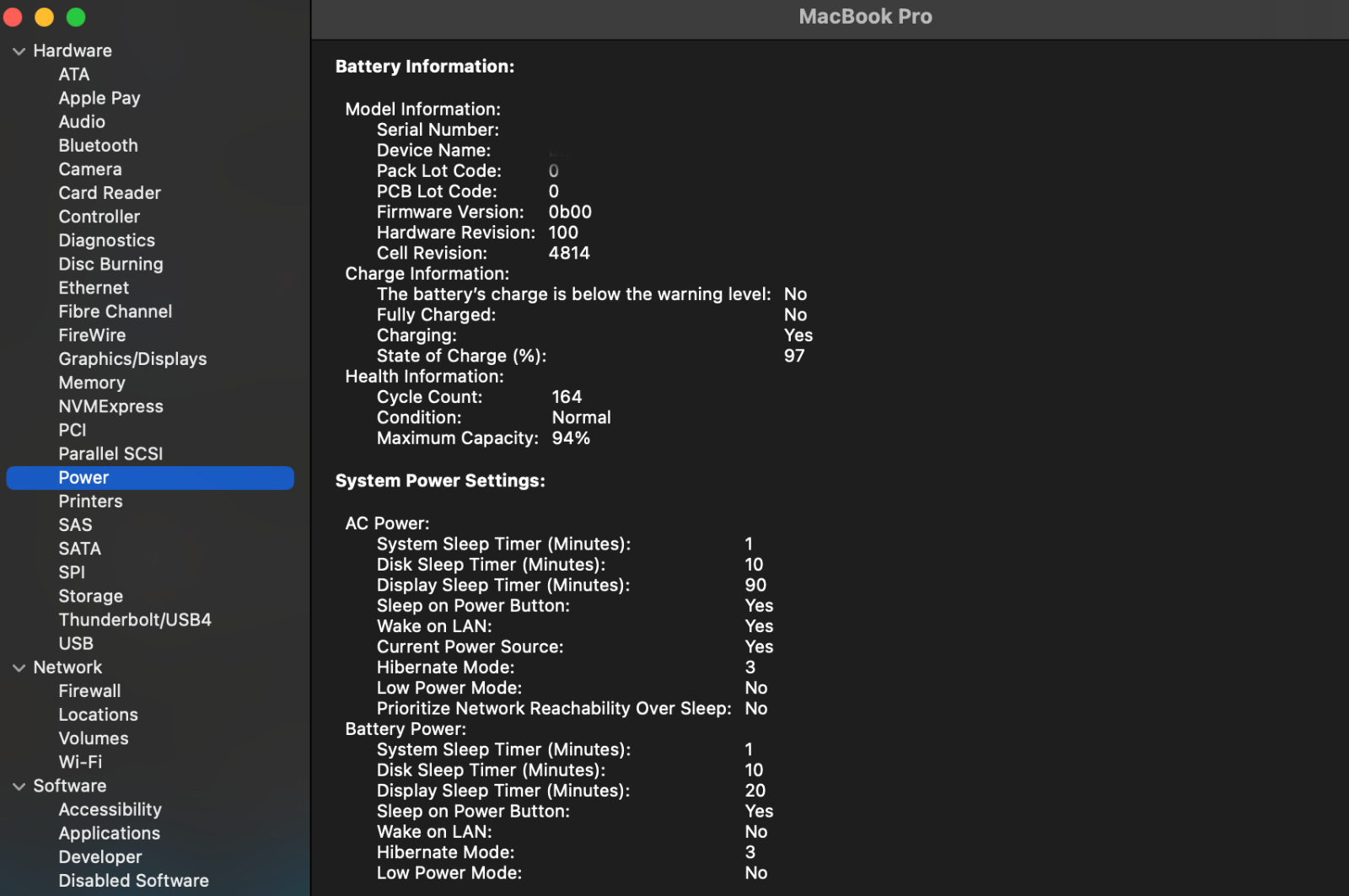The image size is (1349, 896).
Task: Select ATA in the sidebar
Action: pyautogui.click(x=74, y=74)
